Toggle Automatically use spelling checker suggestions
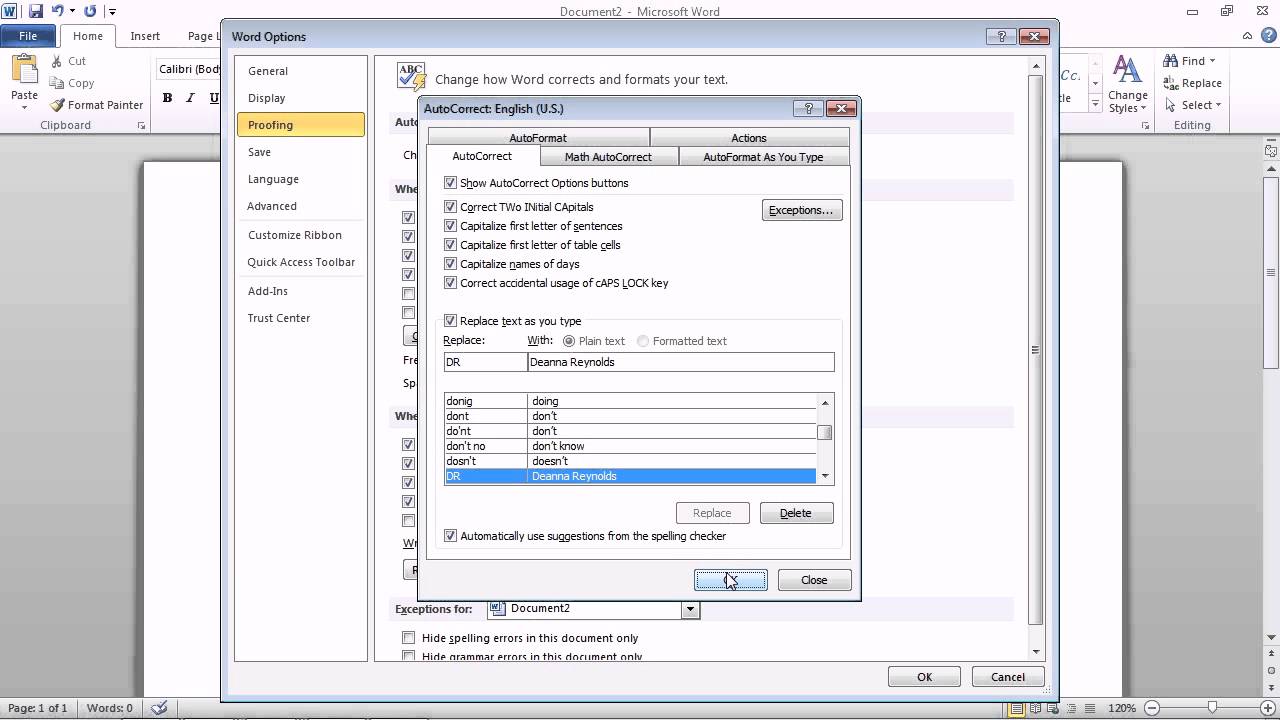This screenshot has height=720, width=1280. (450, 536)
